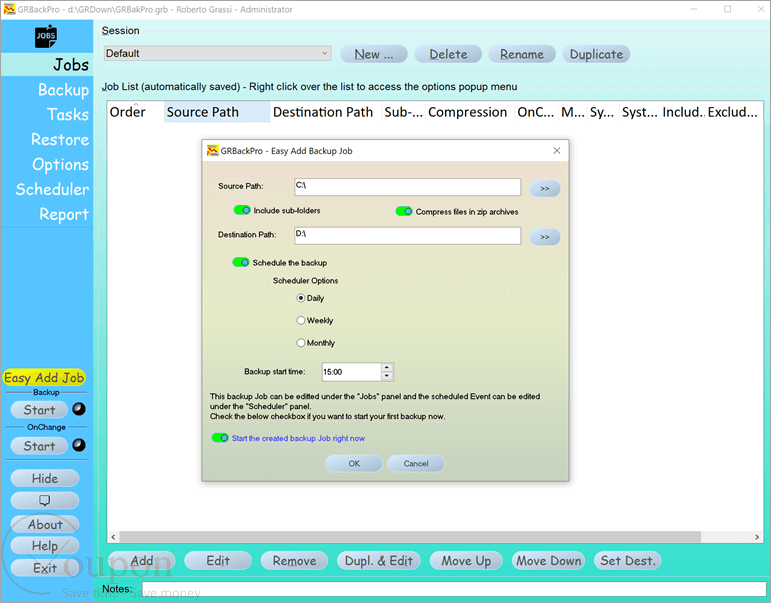
Task: Click the Hide button
Action: (x=45, y=478)
